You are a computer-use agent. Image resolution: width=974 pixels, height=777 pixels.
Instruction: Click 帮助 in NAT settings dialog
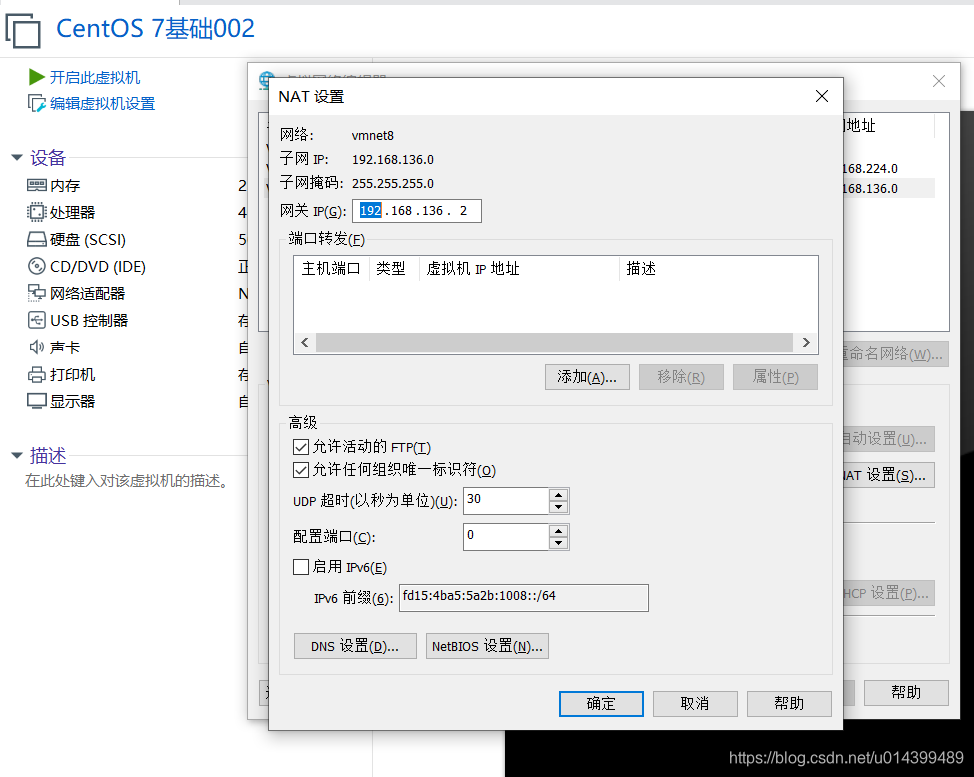pos(789,704)
